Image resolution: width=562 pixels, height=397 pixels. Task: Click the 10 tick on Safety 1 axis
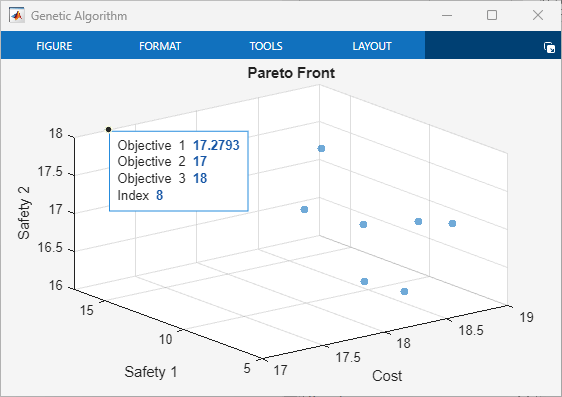coord(165,339)
